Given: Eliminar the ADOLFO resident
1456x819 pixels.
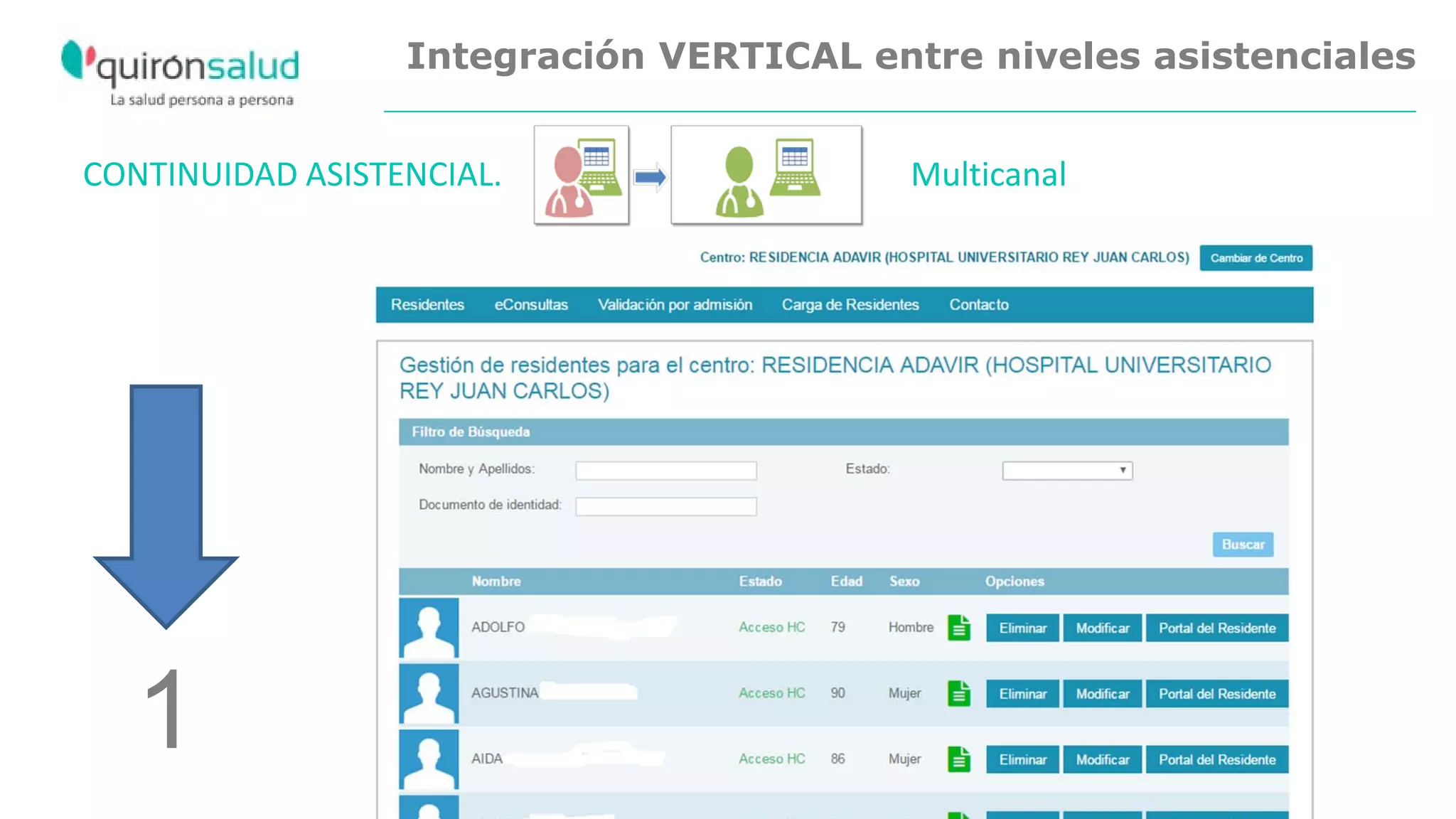Looking at the screenshot, I should coord(1022,628).
